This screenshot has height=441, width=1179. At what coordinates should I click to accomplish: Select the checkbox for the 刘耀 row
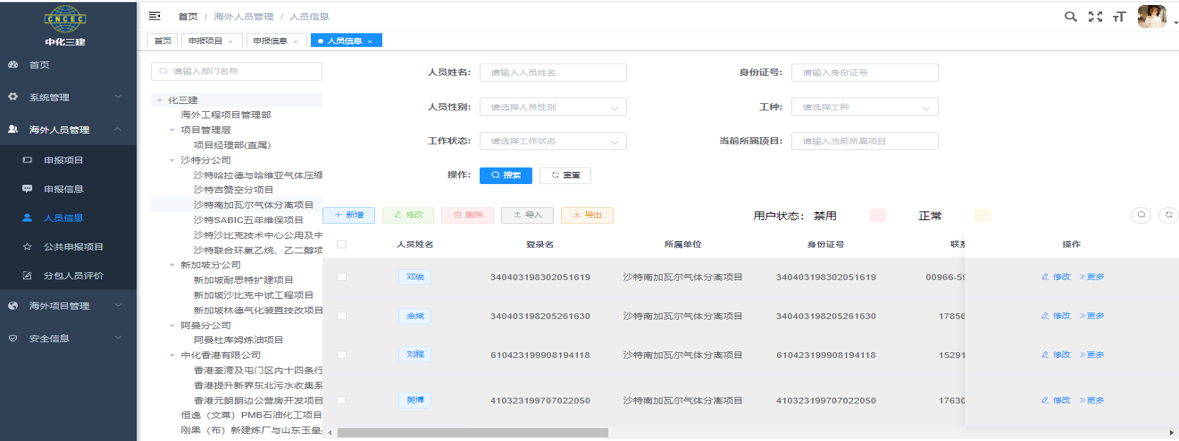click(342, 355)
